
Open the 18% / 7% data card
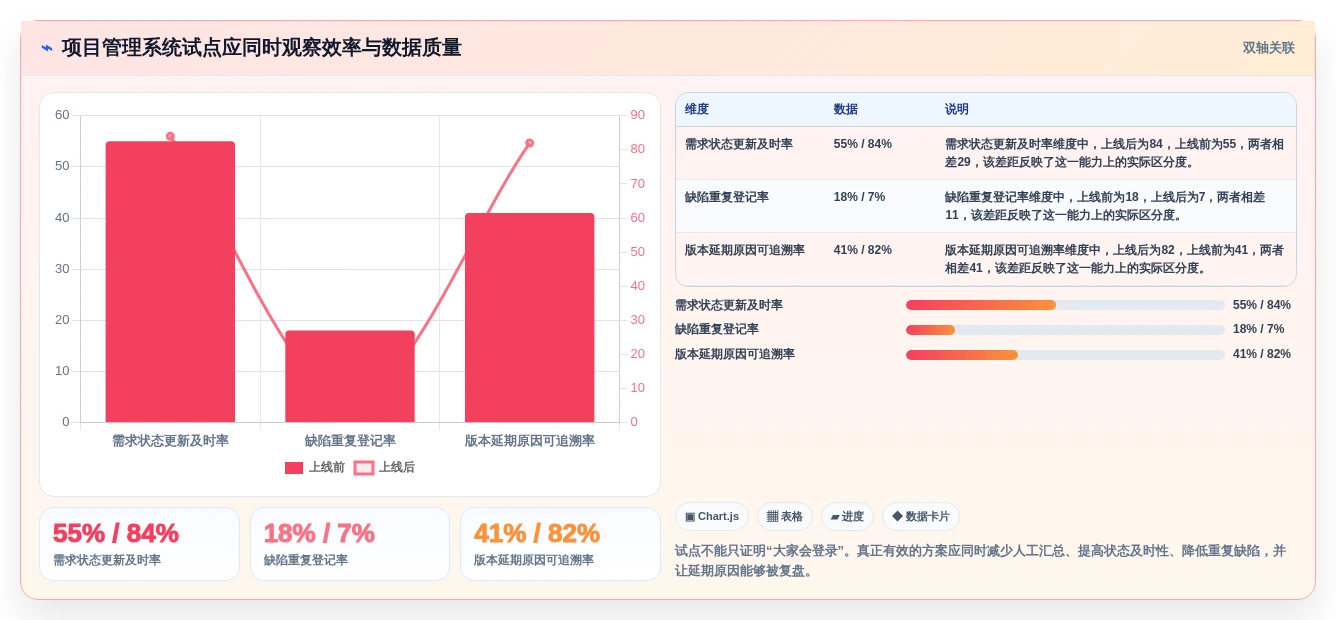pyautogui.click(x=350, y=544)
